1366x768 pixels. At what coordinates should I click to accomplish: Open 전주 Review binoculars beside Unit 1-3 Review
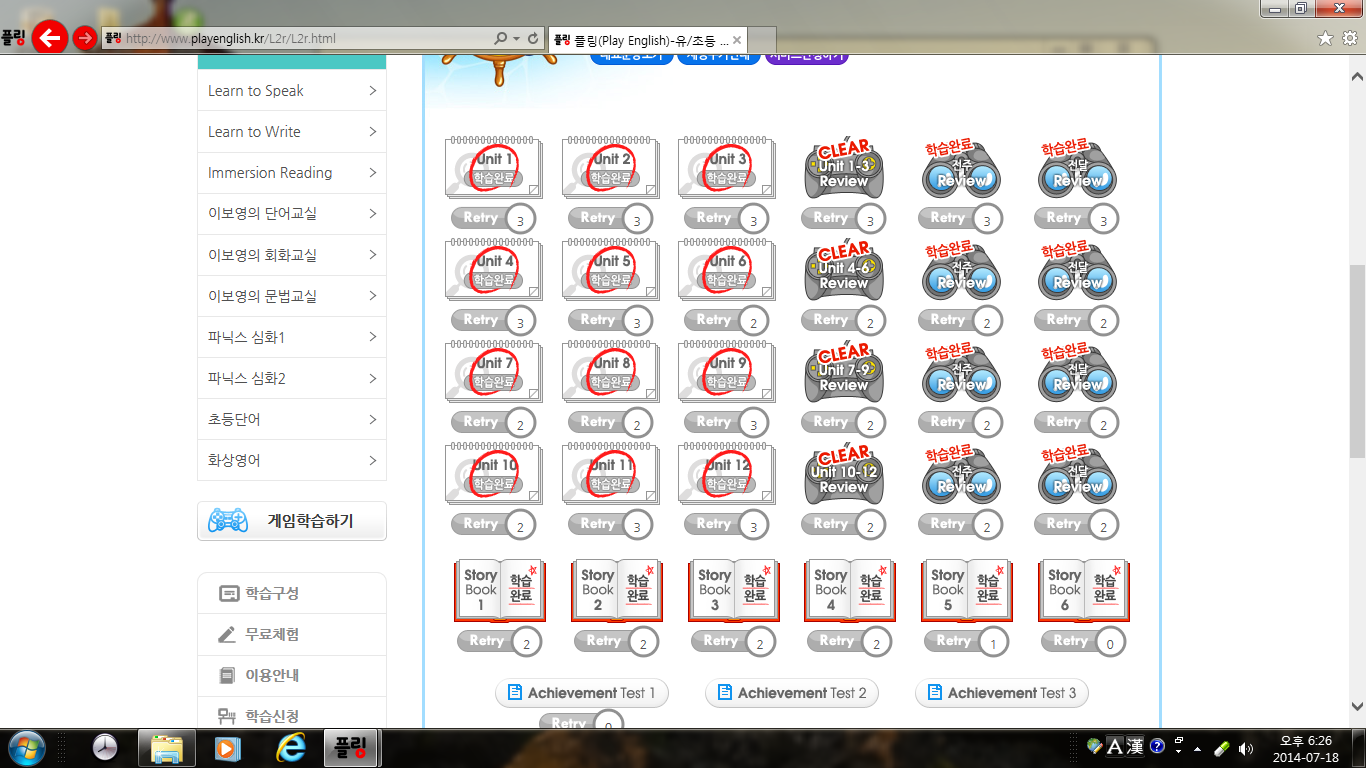pyautogui.click(x=961, y=169)
